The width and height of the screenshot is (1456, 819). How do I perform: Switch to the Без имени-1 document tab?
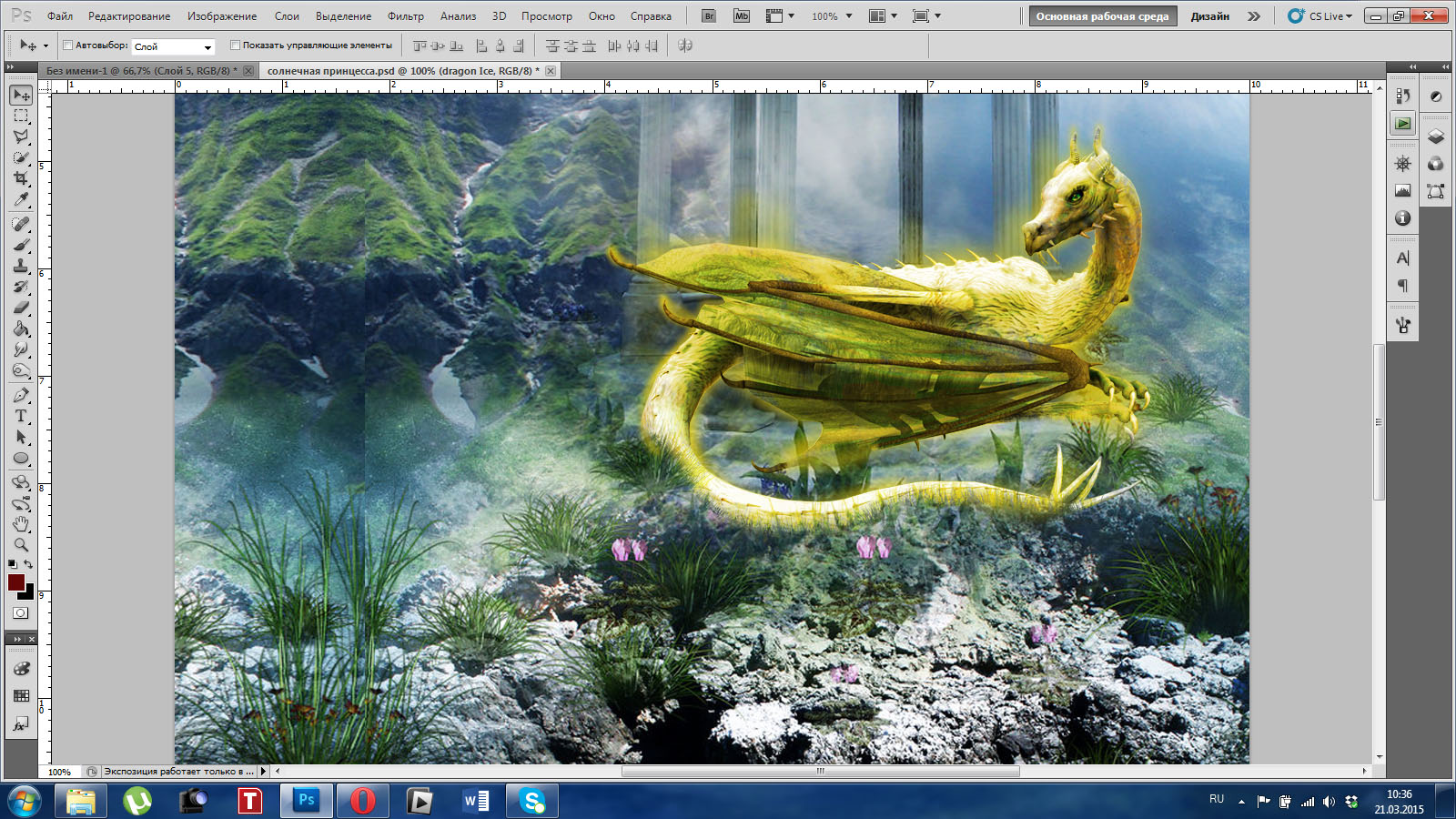coord(141,71)
